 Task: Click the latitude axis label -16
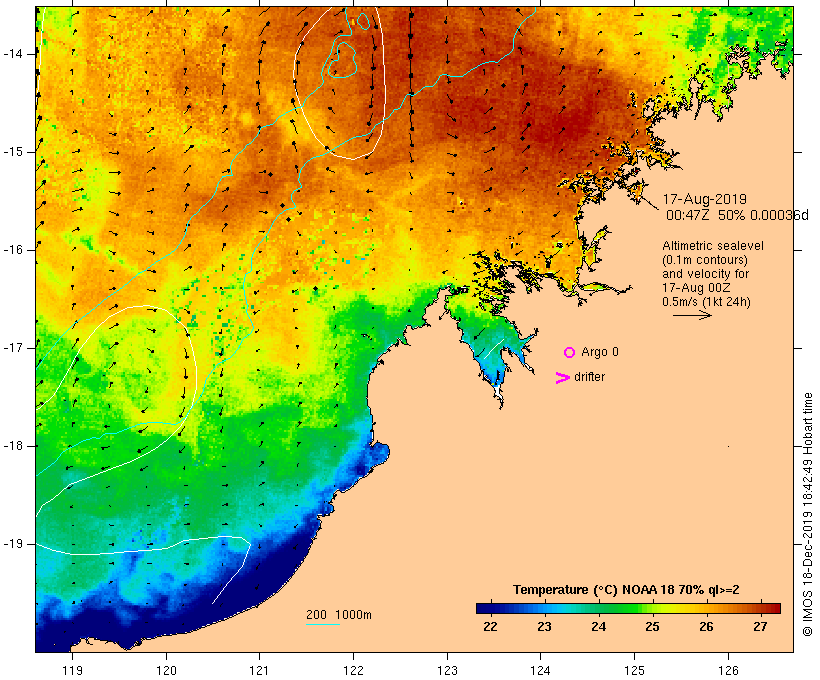coord(13,250)
